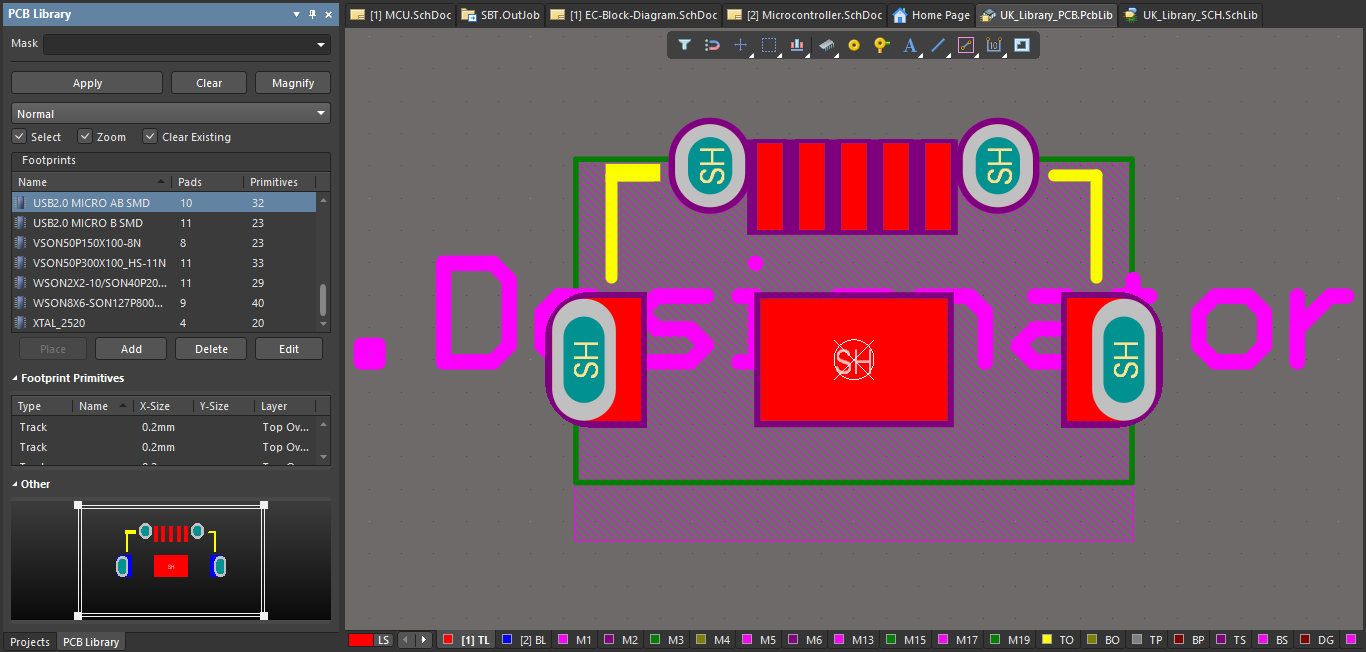
Task: Click the Edit footprint button
Action: tap(289, 349)
